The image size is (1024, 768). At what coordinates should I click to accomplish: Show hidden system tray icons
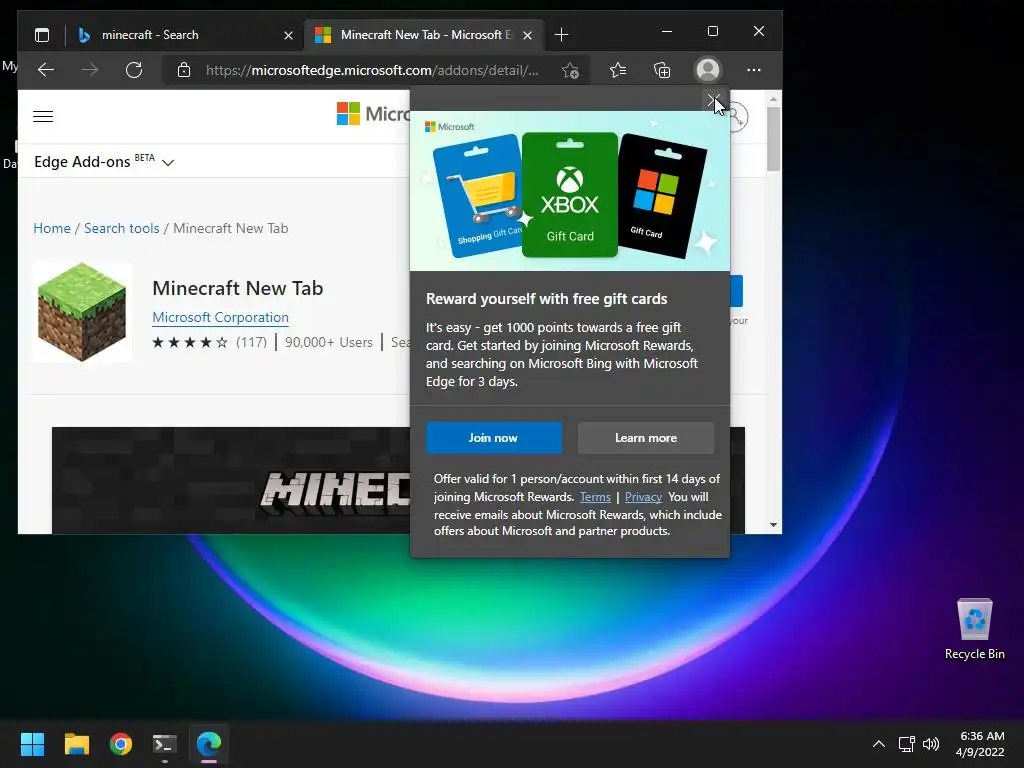[879, 744]
